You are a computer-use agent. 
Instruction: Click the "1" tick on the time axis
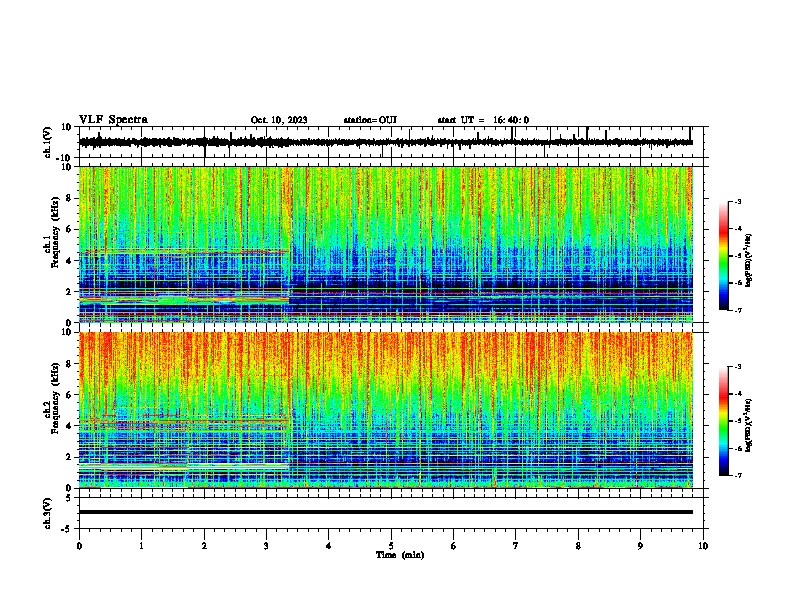pos(141,546)
